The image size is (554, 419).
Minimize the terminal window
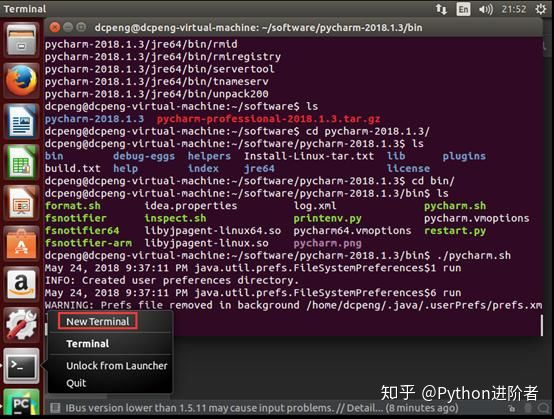click(x=68, y=27)
